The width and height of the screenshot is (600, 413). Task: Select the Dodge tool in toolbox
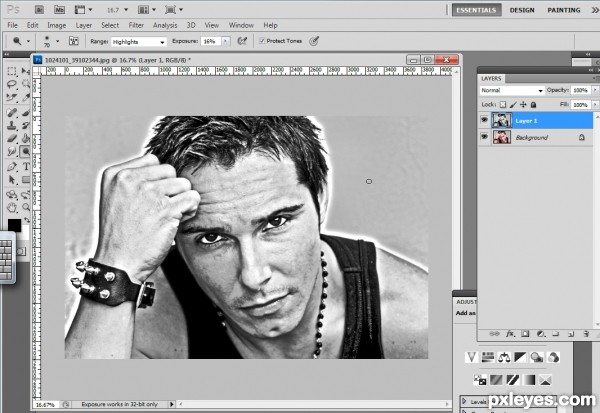click(x=26, y=151)
